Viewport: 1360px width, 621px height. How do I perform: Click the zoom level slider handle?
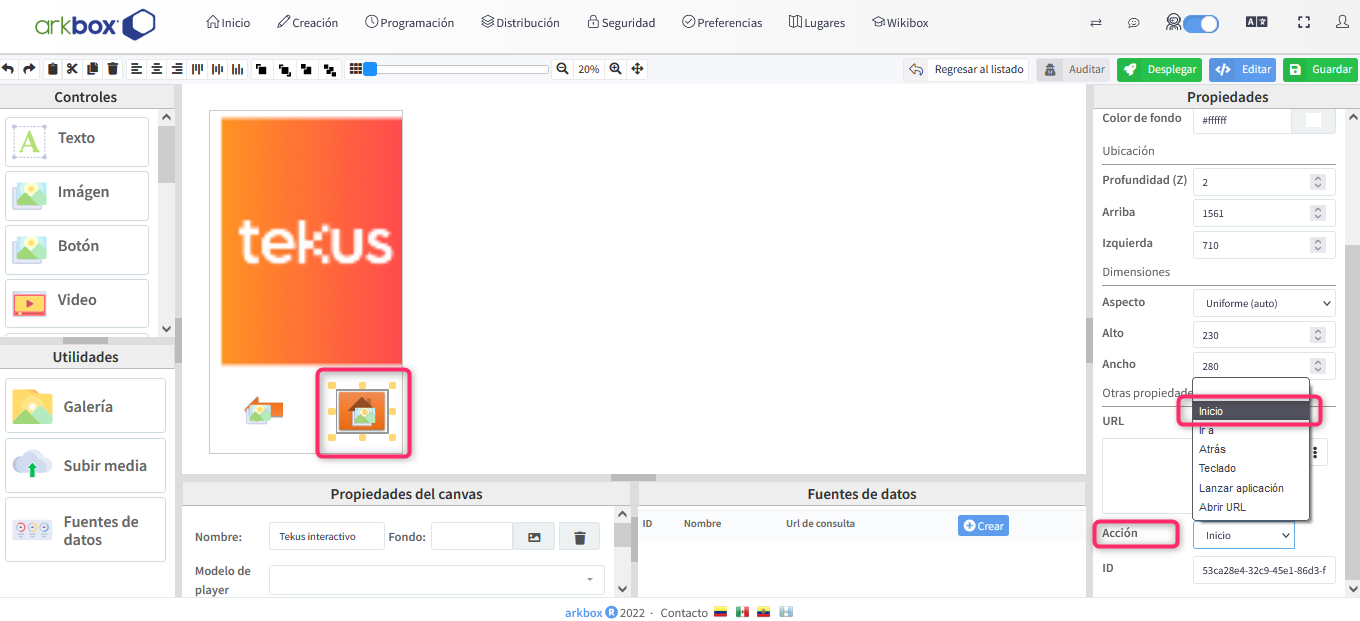370,69
